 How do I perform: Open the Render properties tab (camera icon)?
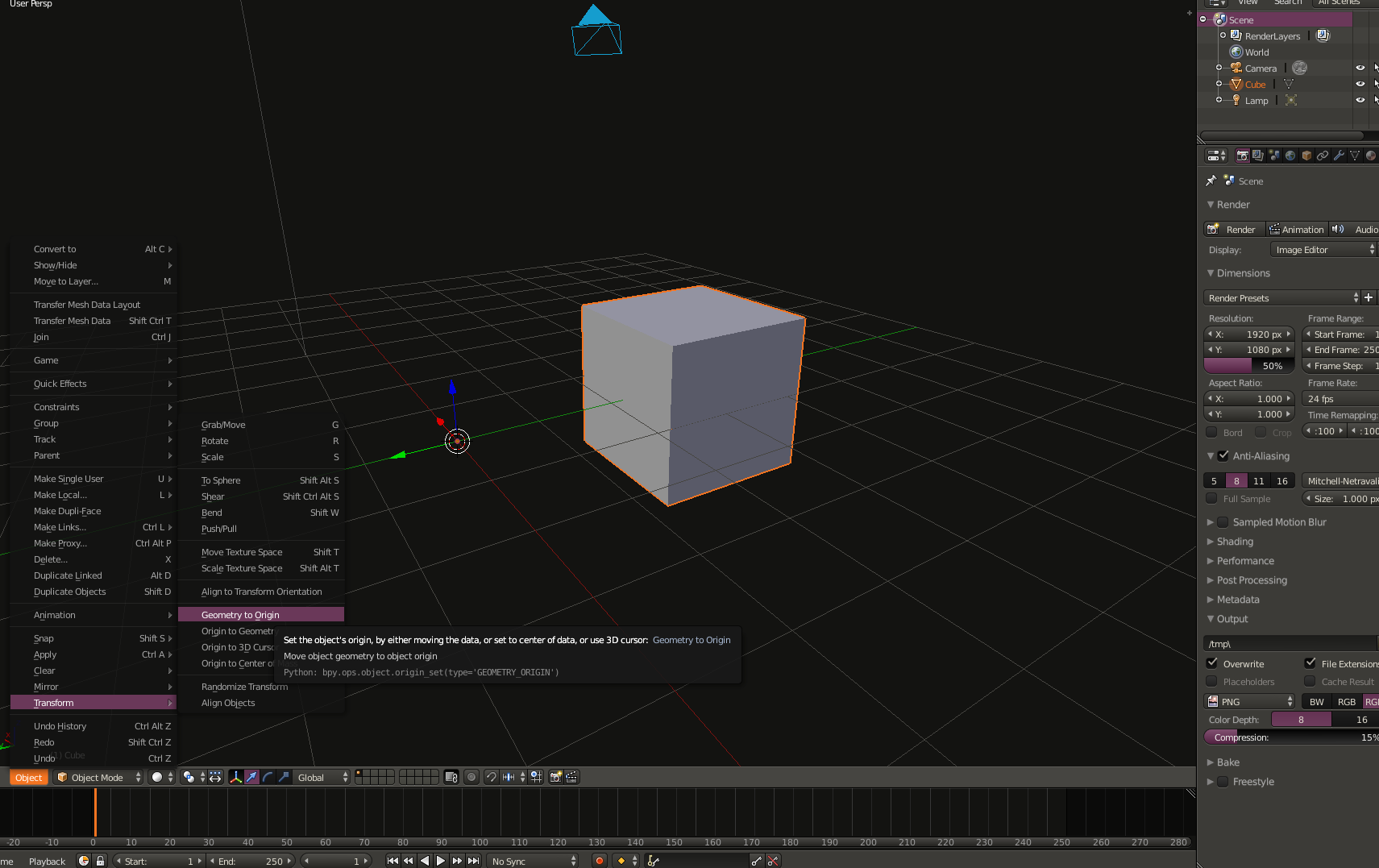1242,156
